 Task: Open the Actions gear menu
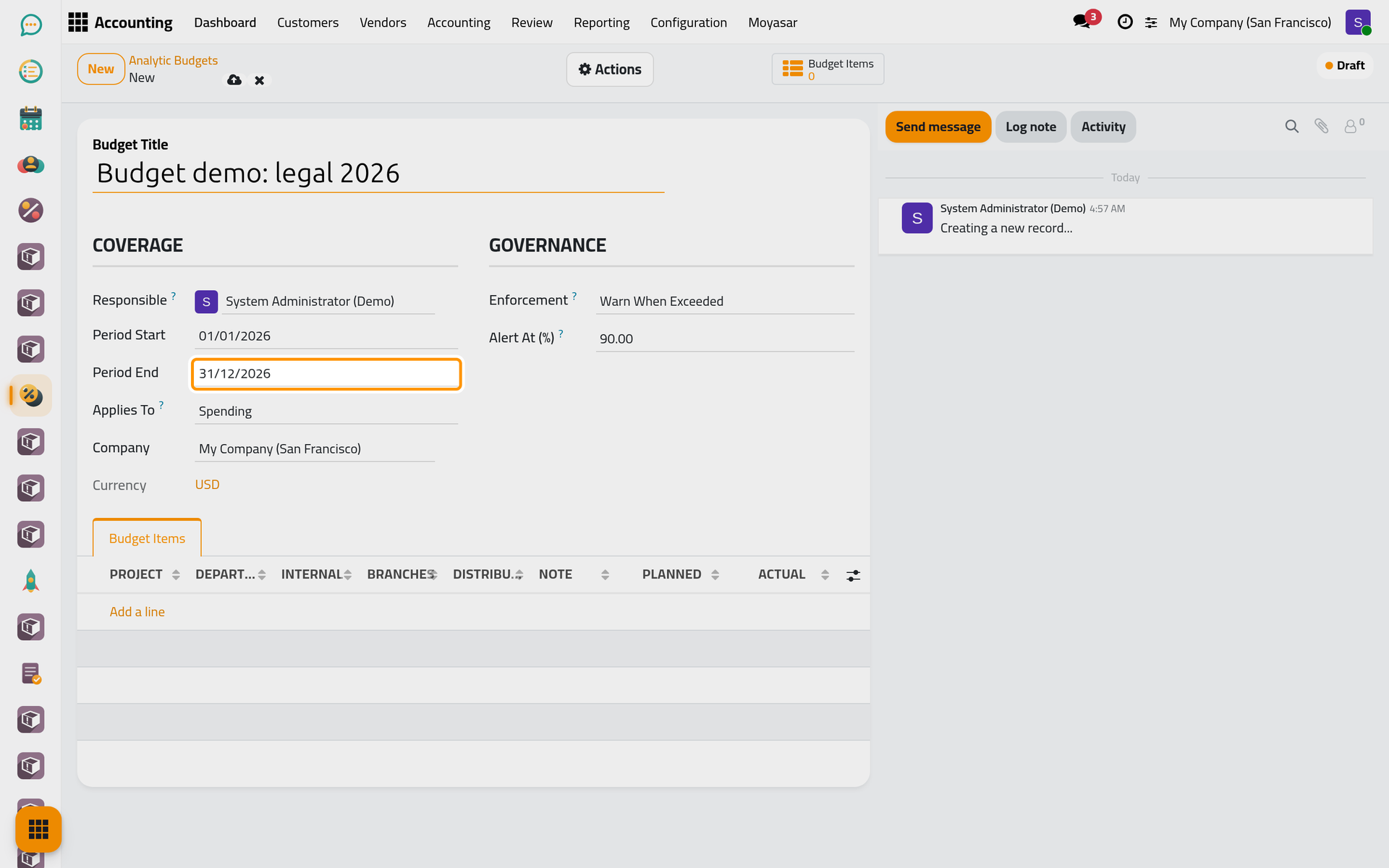point(609,69)
